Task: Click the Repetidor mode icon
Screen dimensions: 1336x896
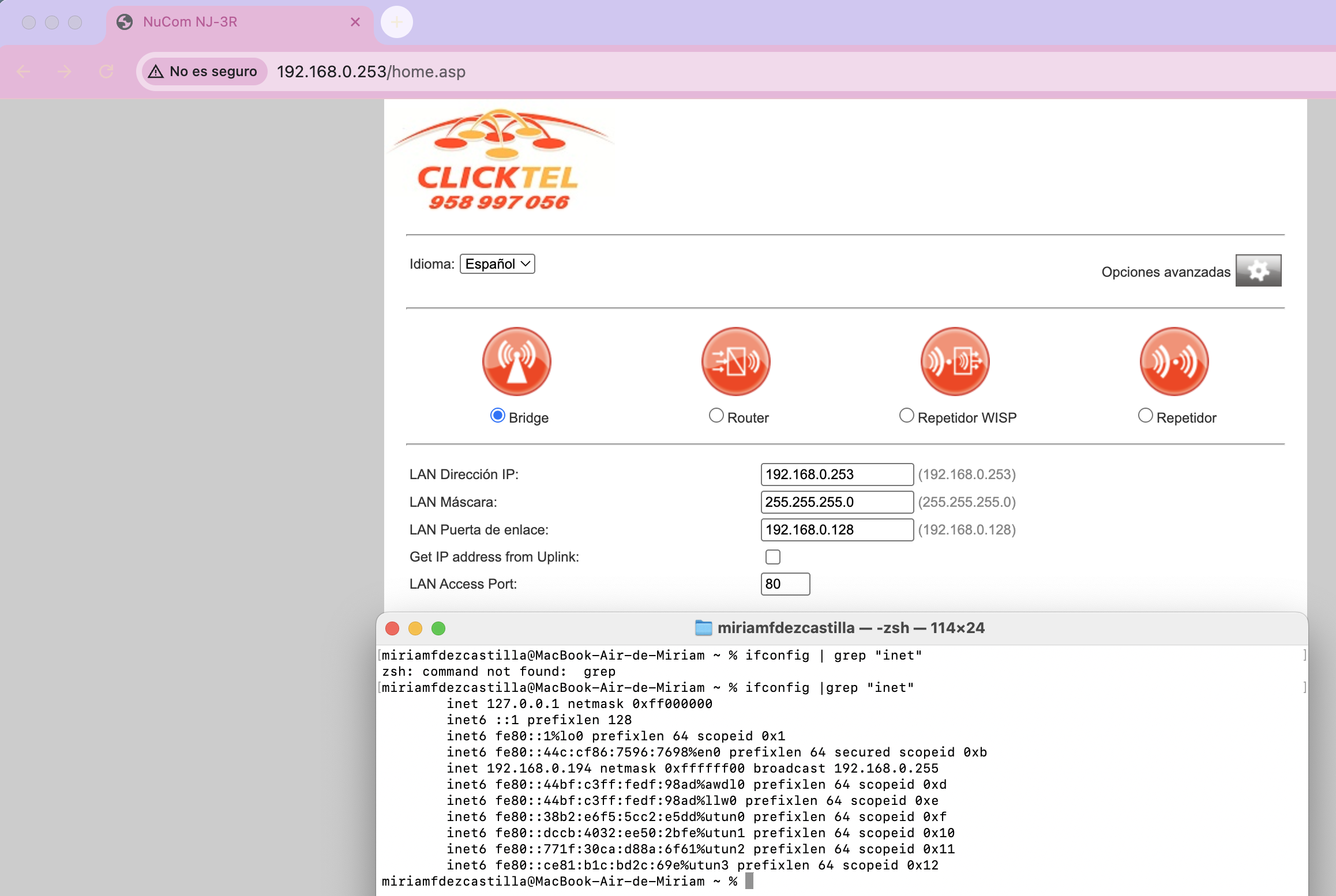Action: point(1173,362)
